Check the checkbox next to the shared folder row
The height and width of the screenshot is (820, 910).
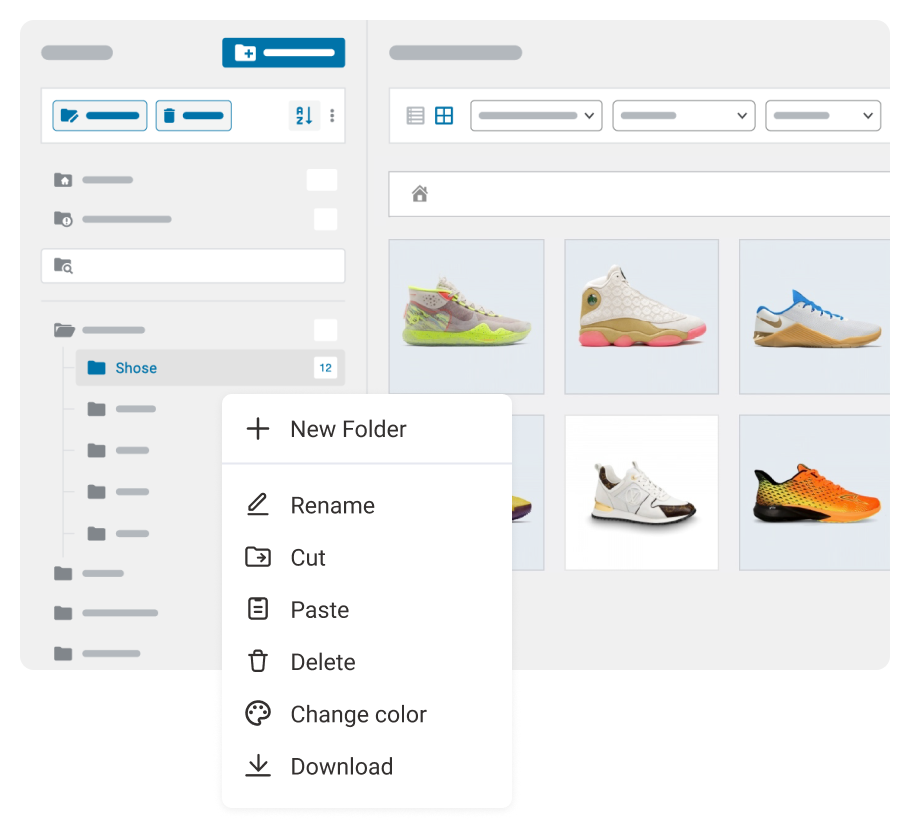click(325, 218)
